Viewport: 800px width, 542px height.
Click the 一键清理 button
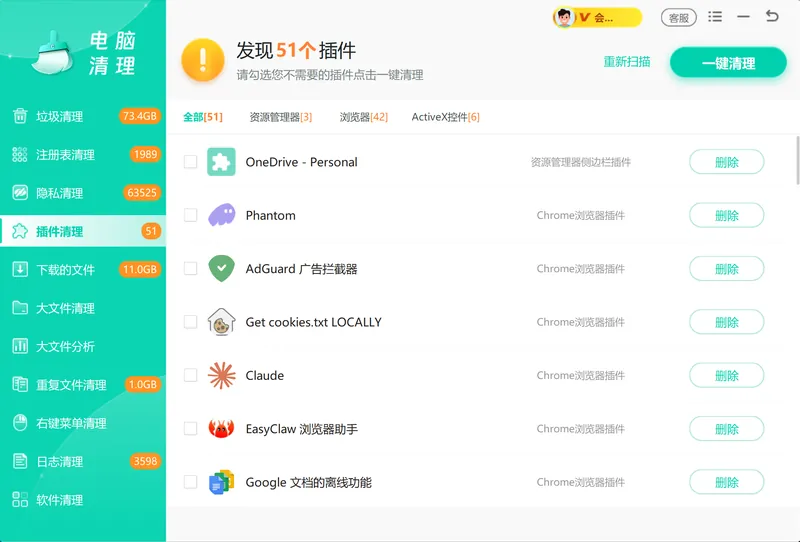tap(728, 63)
